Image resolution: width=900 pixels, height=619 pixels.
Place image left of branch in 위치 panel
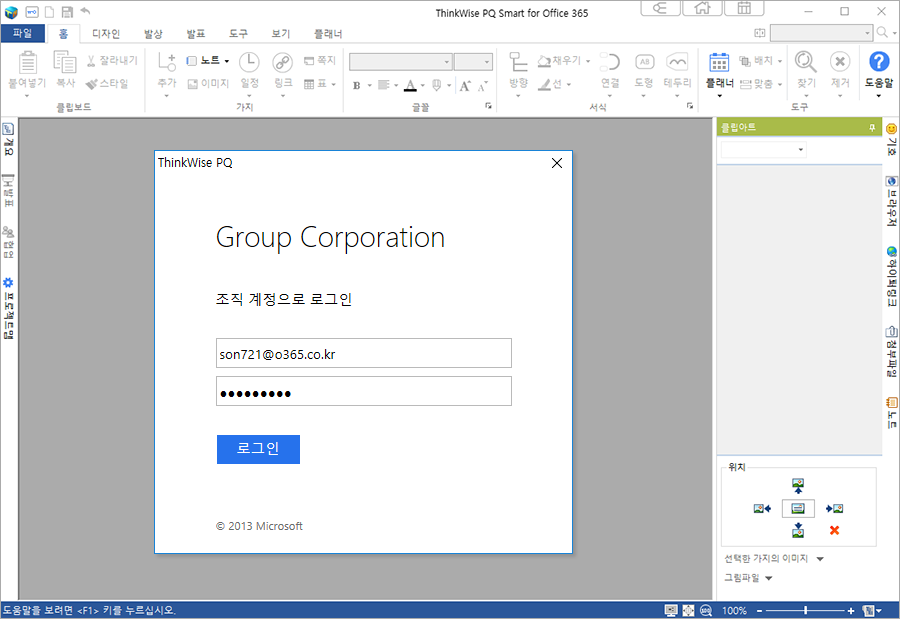click(x=762, y=509)
